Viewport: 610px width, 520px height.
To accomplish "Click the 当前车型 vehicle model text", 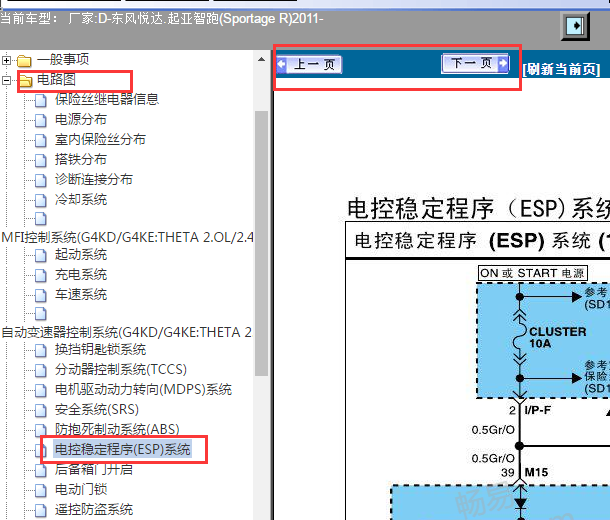I will (x=161, y=18).
